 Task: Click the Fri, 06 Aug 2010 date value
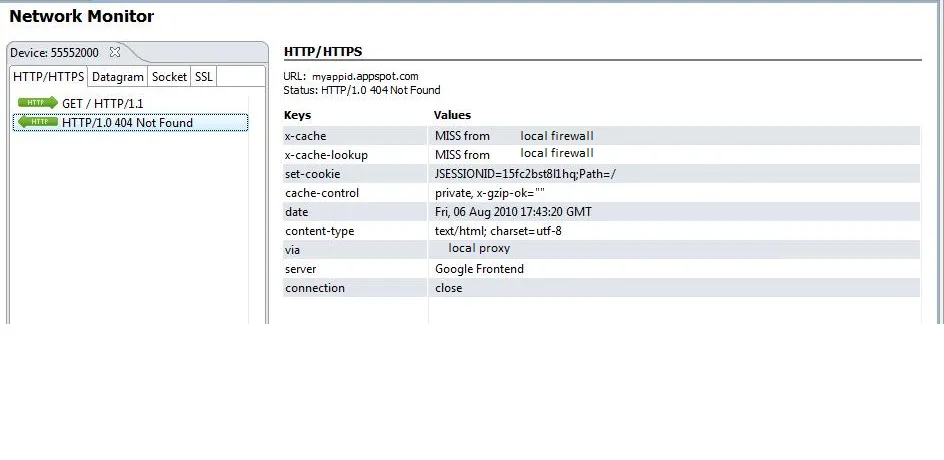coord(513,212)
